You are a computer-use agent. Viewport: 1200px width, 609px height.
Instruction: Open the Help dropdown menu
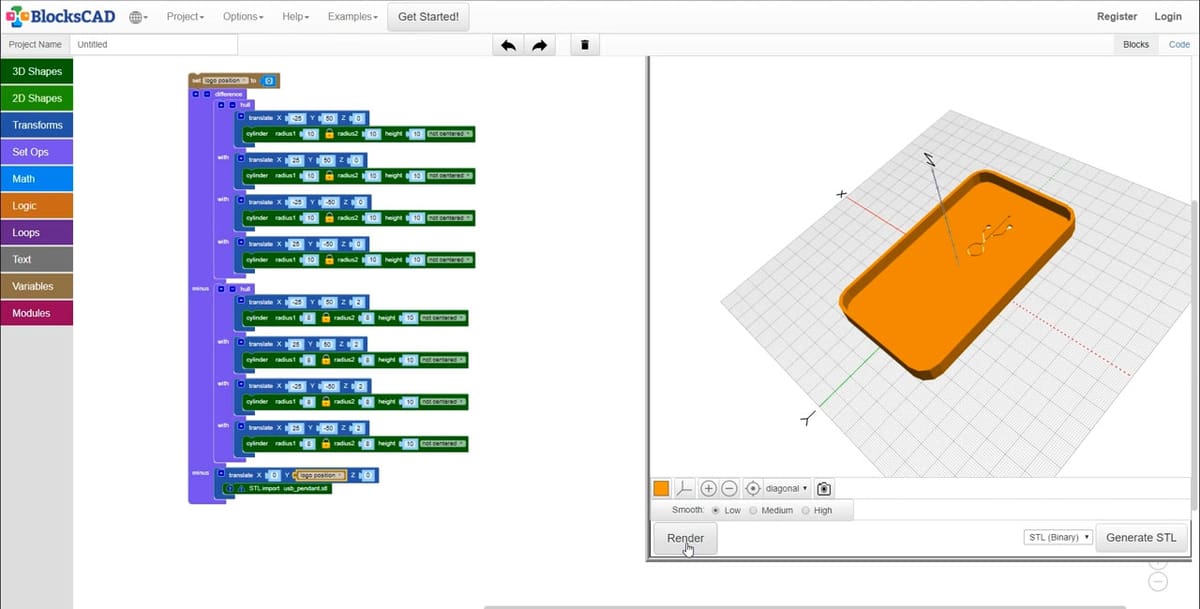click(295, 17)
